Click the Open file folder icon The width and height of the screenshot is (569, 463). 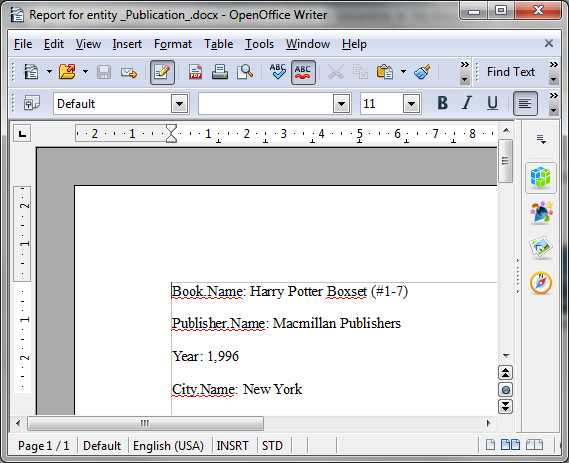click(67, 72)
